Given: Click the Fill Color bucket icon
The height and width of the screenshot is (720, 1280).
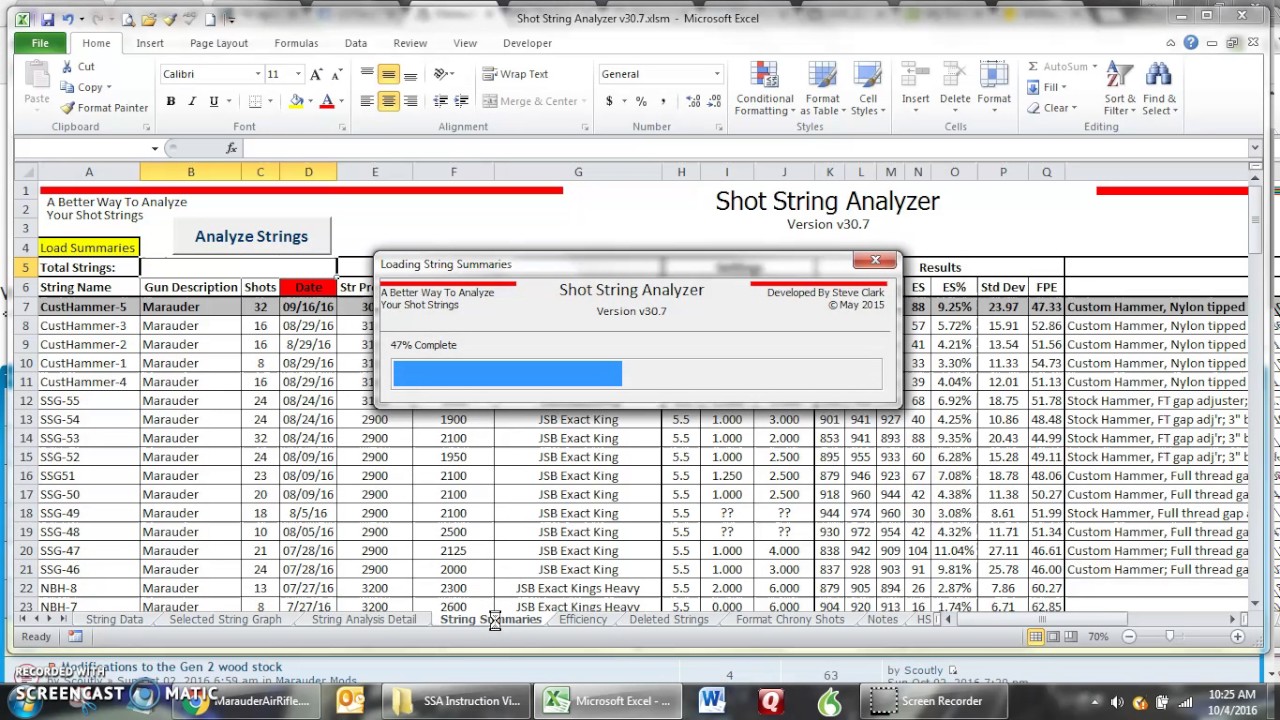Looking at the screenshot, I should [296, 101].
